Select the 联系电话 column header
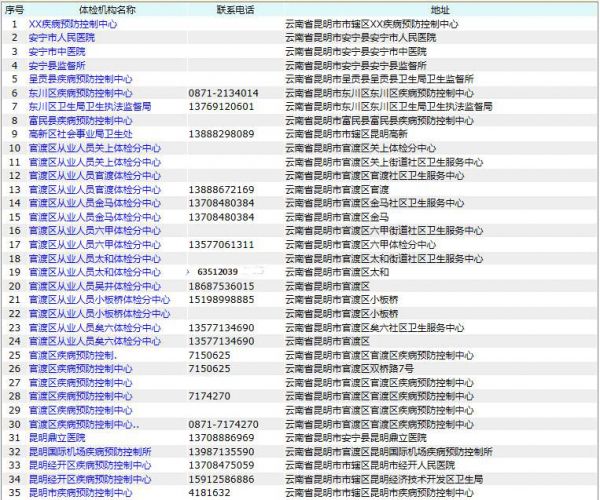Screen dimensions: 600x500 [234, 8]
